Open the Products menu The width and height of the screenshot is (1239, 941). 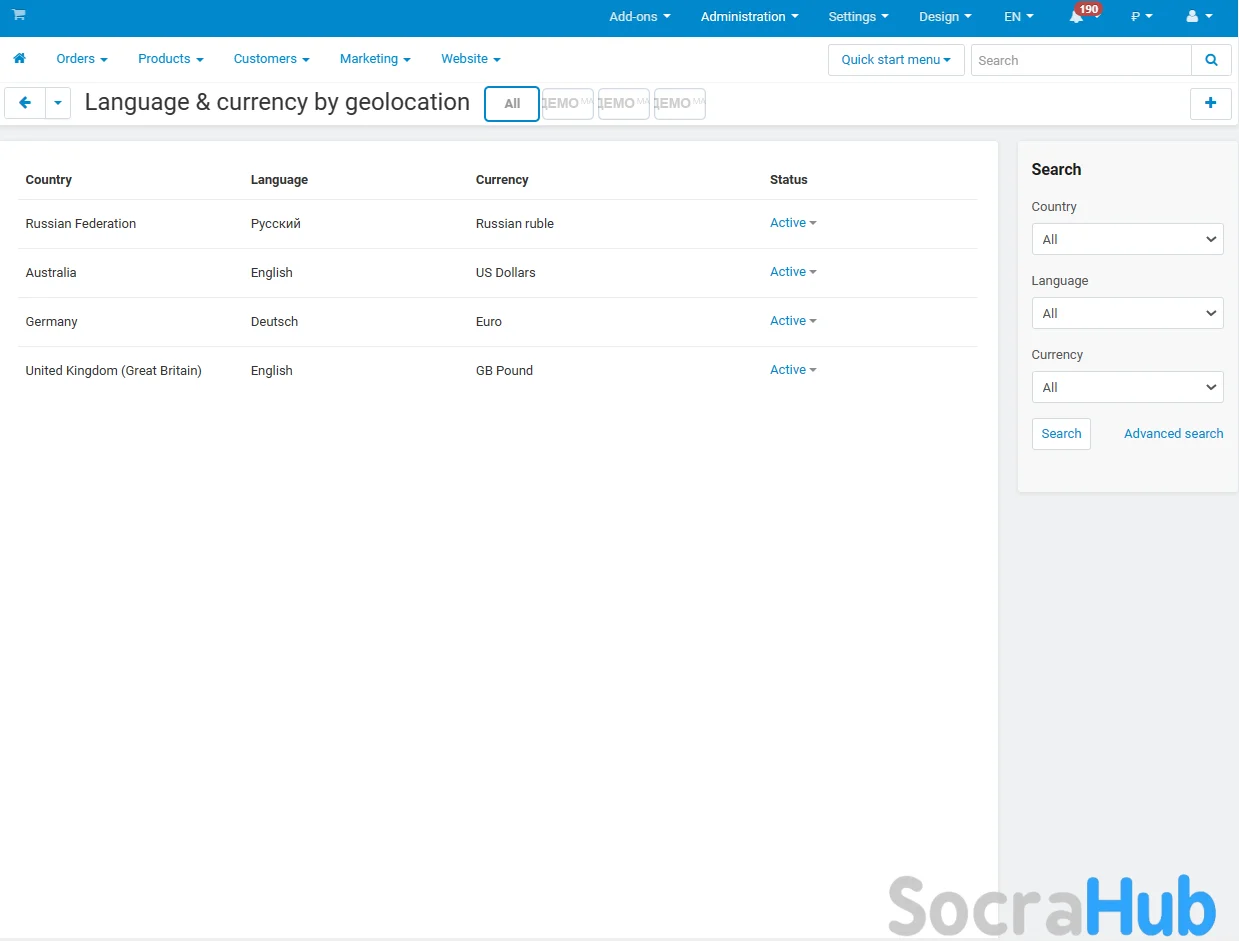[x=170, y=59]
